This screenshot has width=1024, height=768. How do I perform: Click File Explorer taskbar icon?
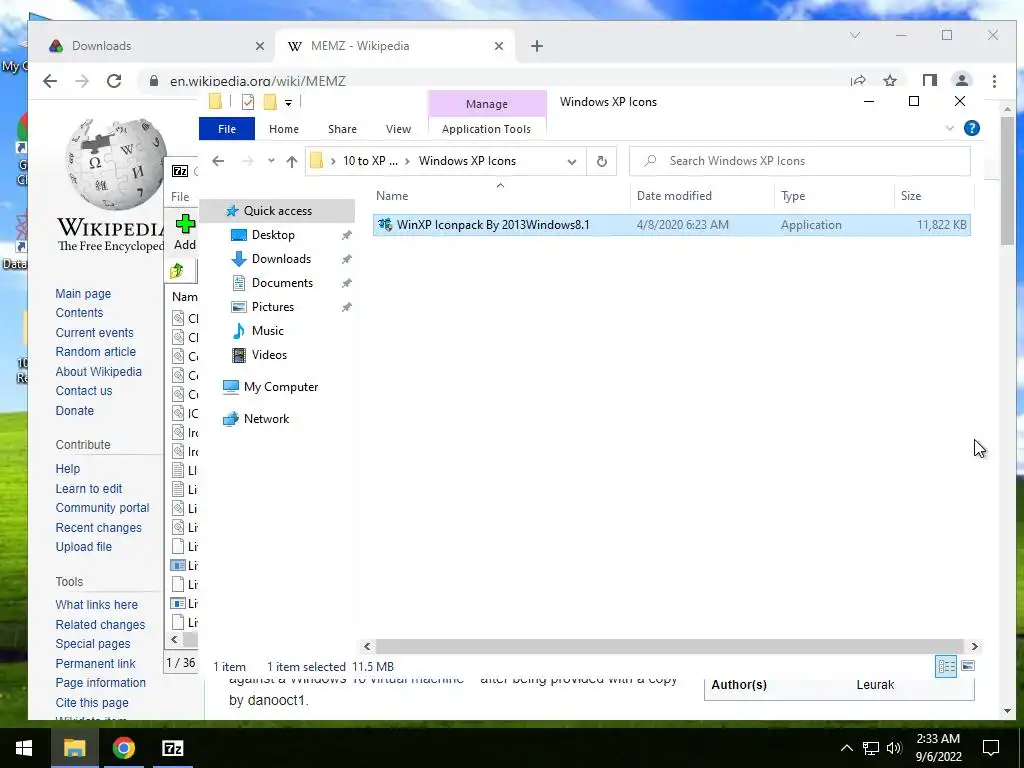pos(74,748)
